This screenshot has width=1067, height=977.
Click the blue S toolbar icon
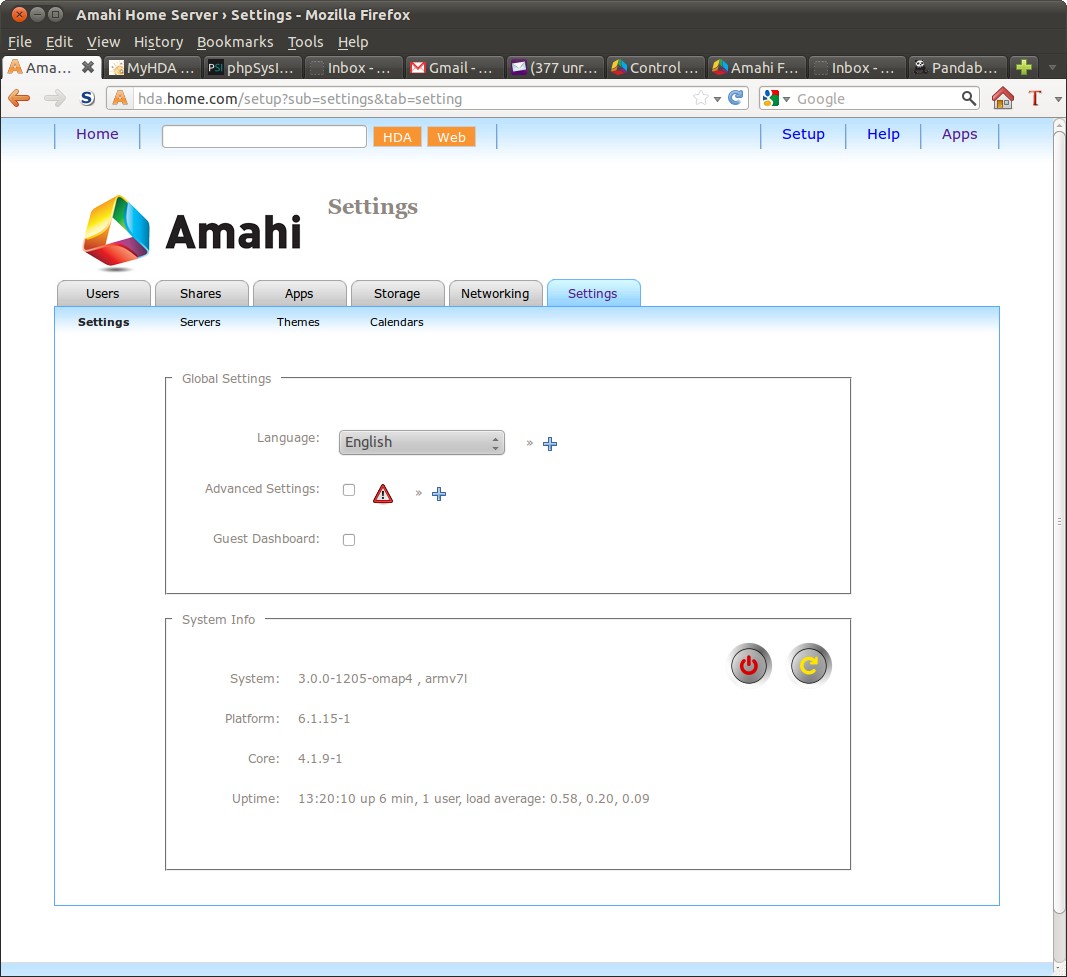[x=87, y=99]
